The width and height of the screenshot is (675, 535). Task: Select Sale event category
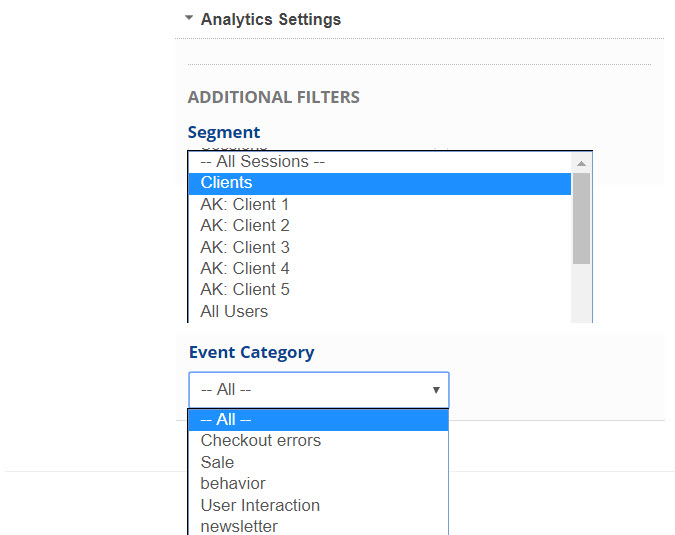(x=217, y=462)
